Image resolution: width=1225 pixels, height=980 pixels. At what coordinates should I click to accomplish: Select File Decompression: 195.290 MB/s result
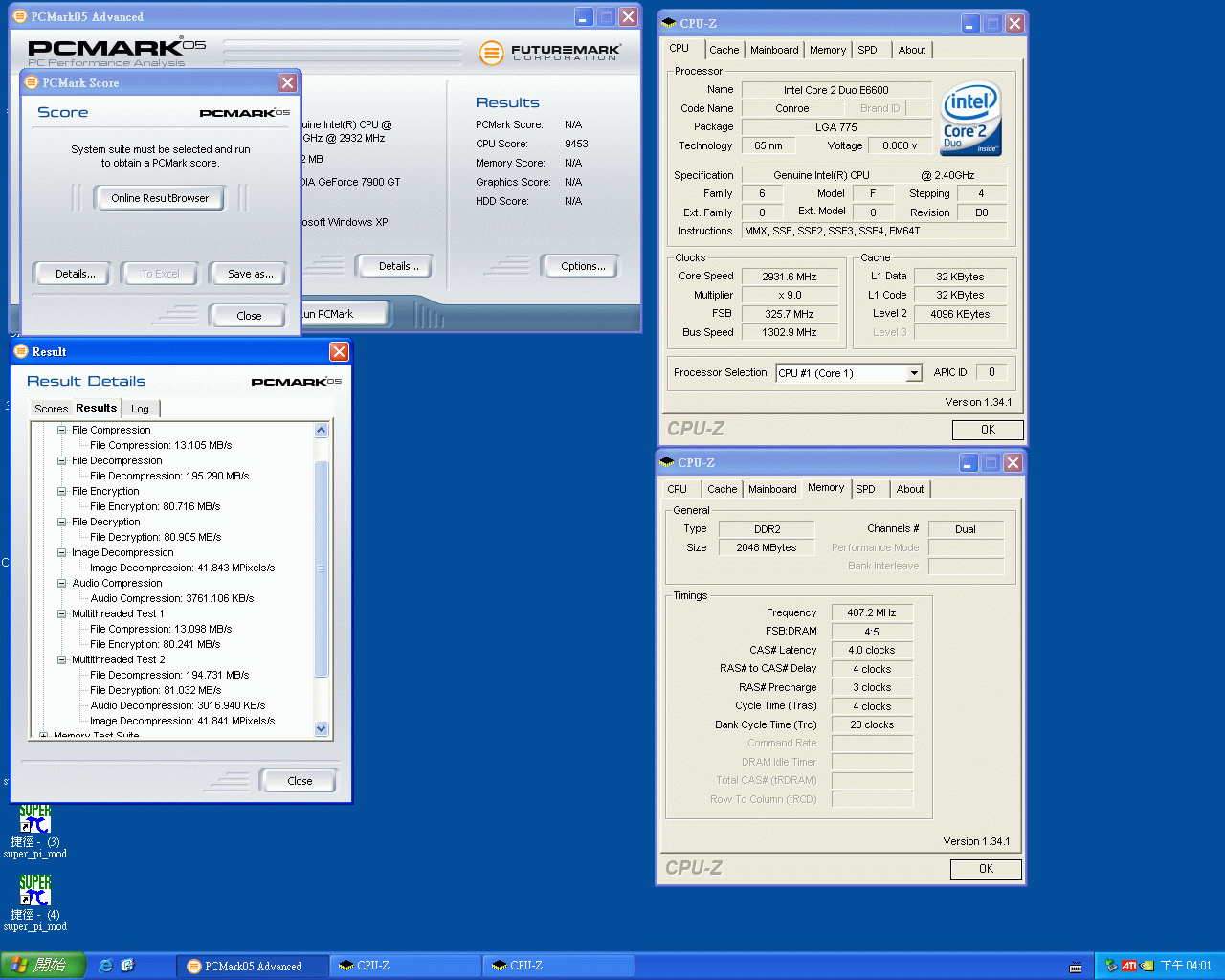tap(169, 476)
